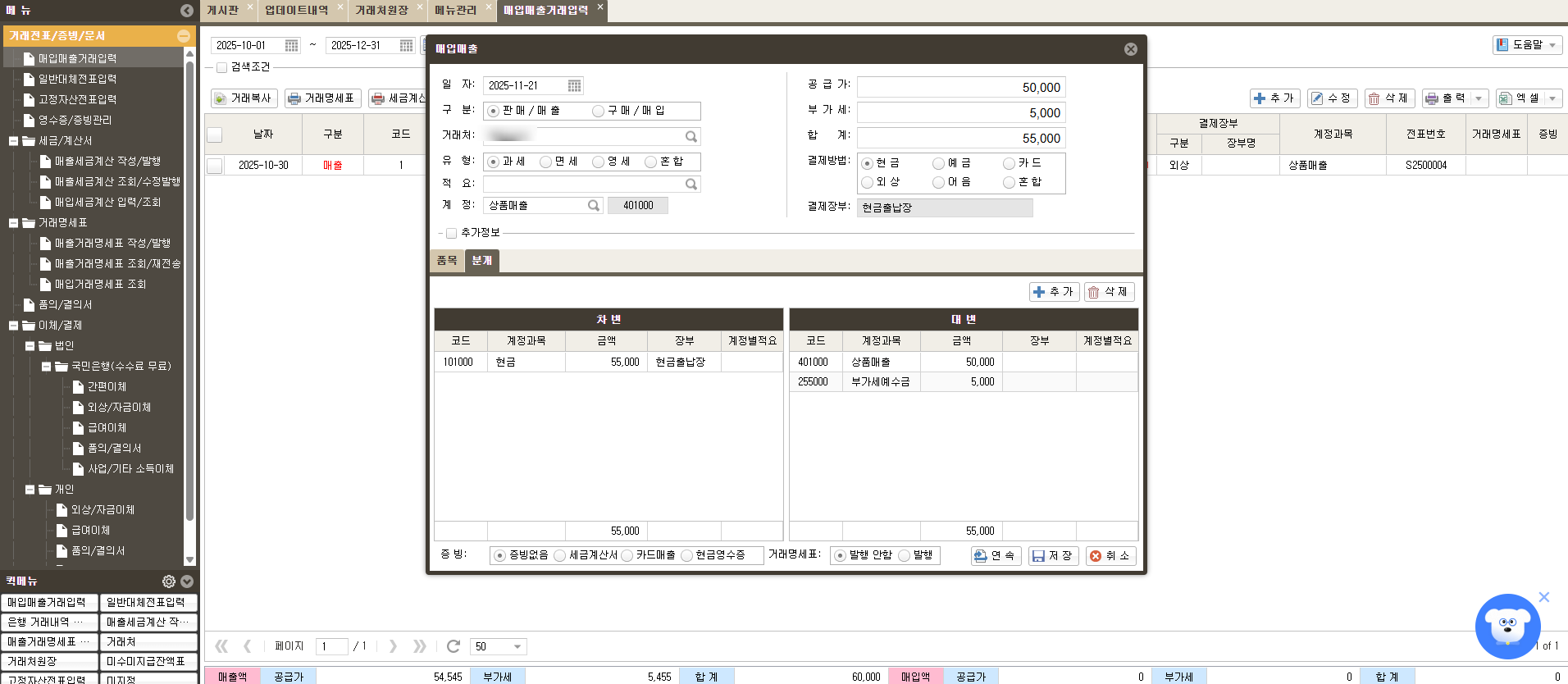This screenshot has width=1568, height=684.
Task: Search 거래처 with the magnifier icon
Action: pyautogui.click(x=691, y=137)
